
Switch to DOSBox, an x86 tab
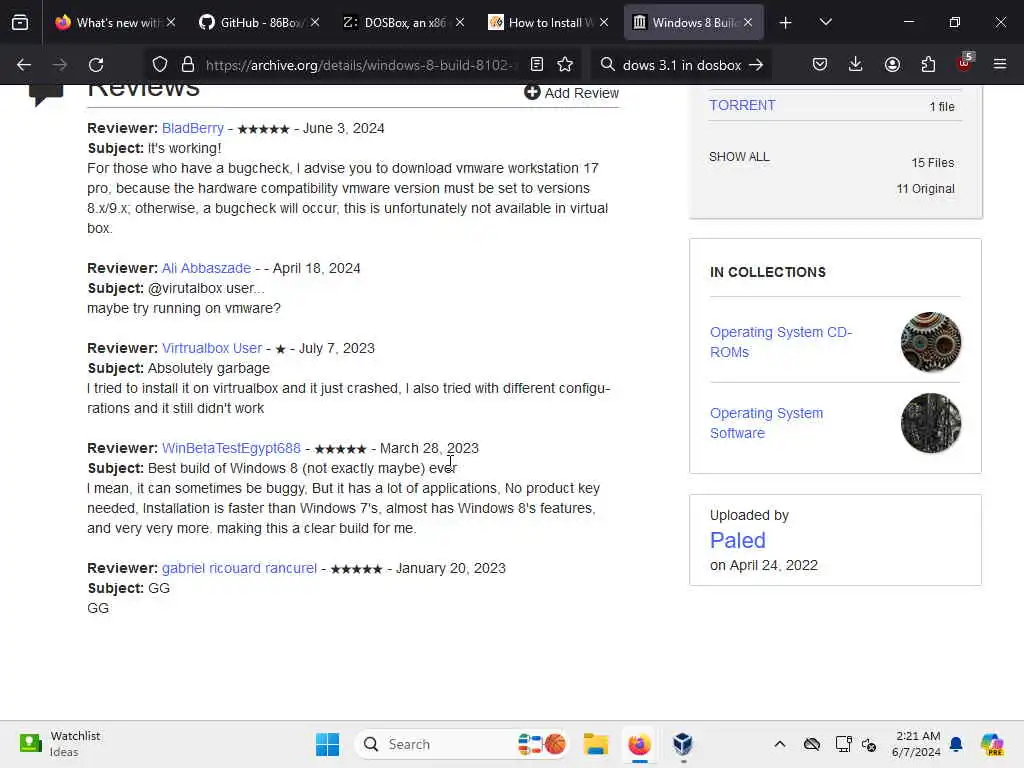pos(404,22)
